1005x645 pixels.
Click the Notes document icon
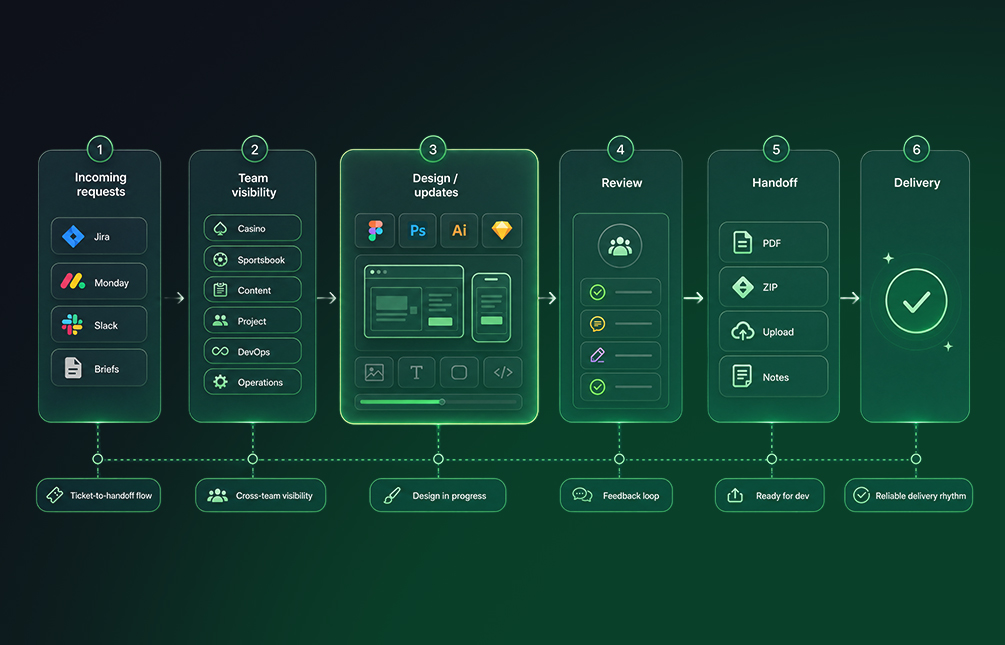(x=742, y=376)
